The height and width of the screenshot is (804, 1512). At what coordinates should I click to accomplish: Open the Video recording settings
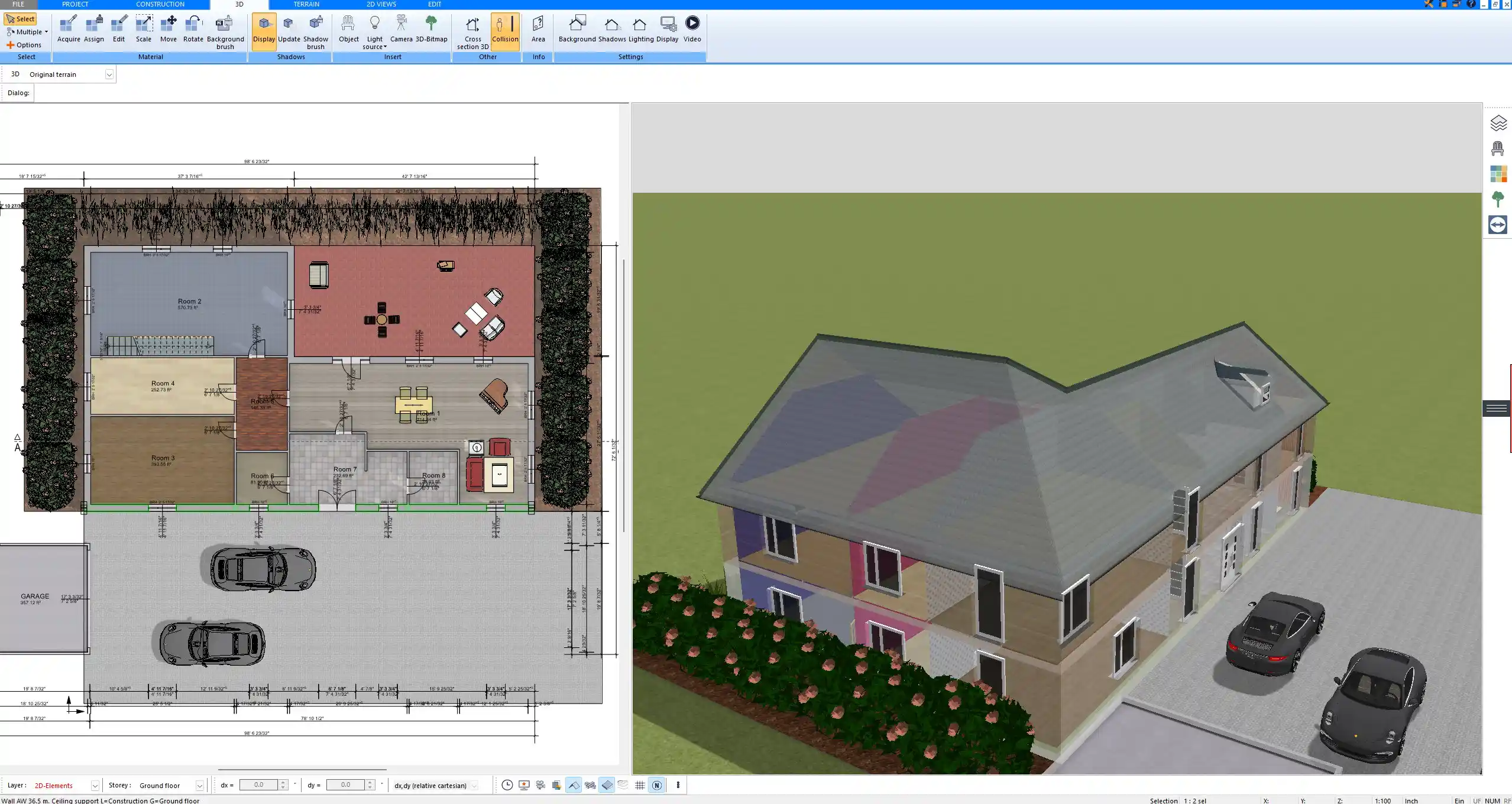[x=692, y=28]
